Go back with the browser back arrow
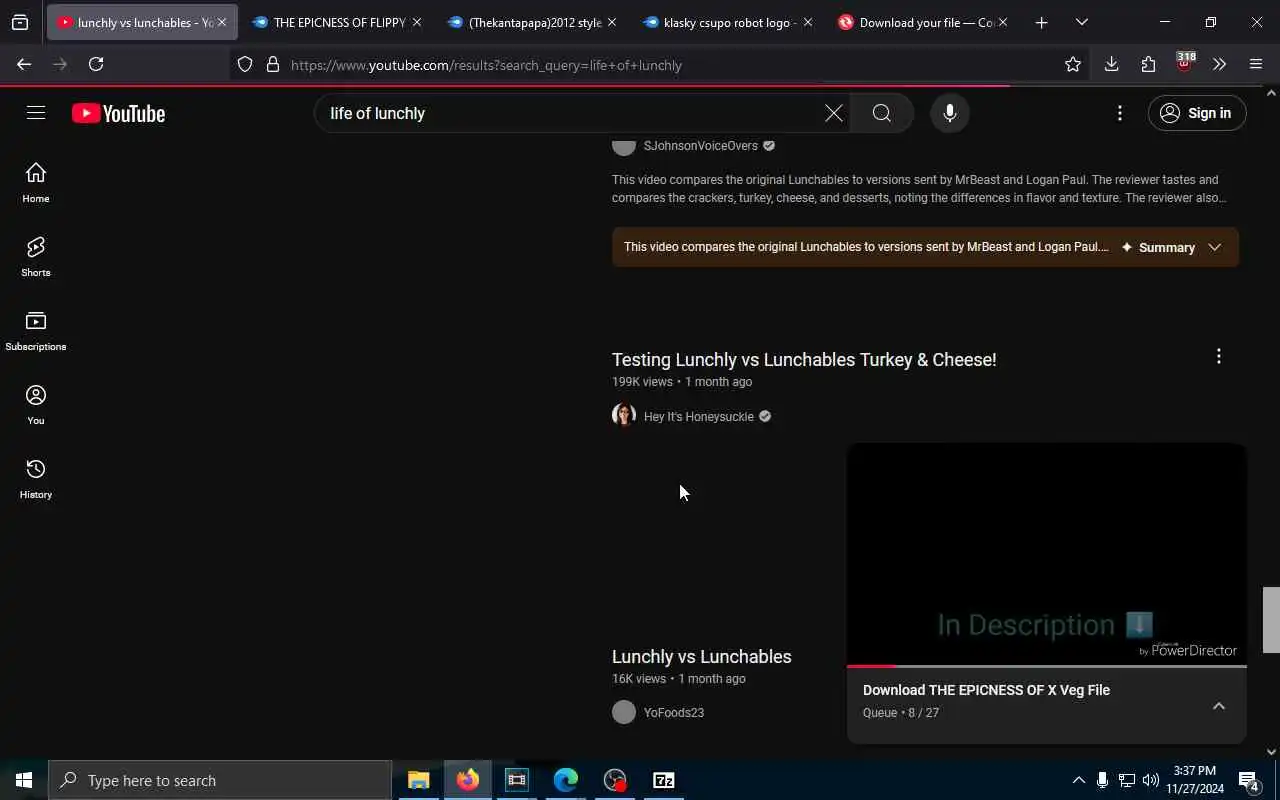Viewport: 1280px width, 800px height. [24, 64]
